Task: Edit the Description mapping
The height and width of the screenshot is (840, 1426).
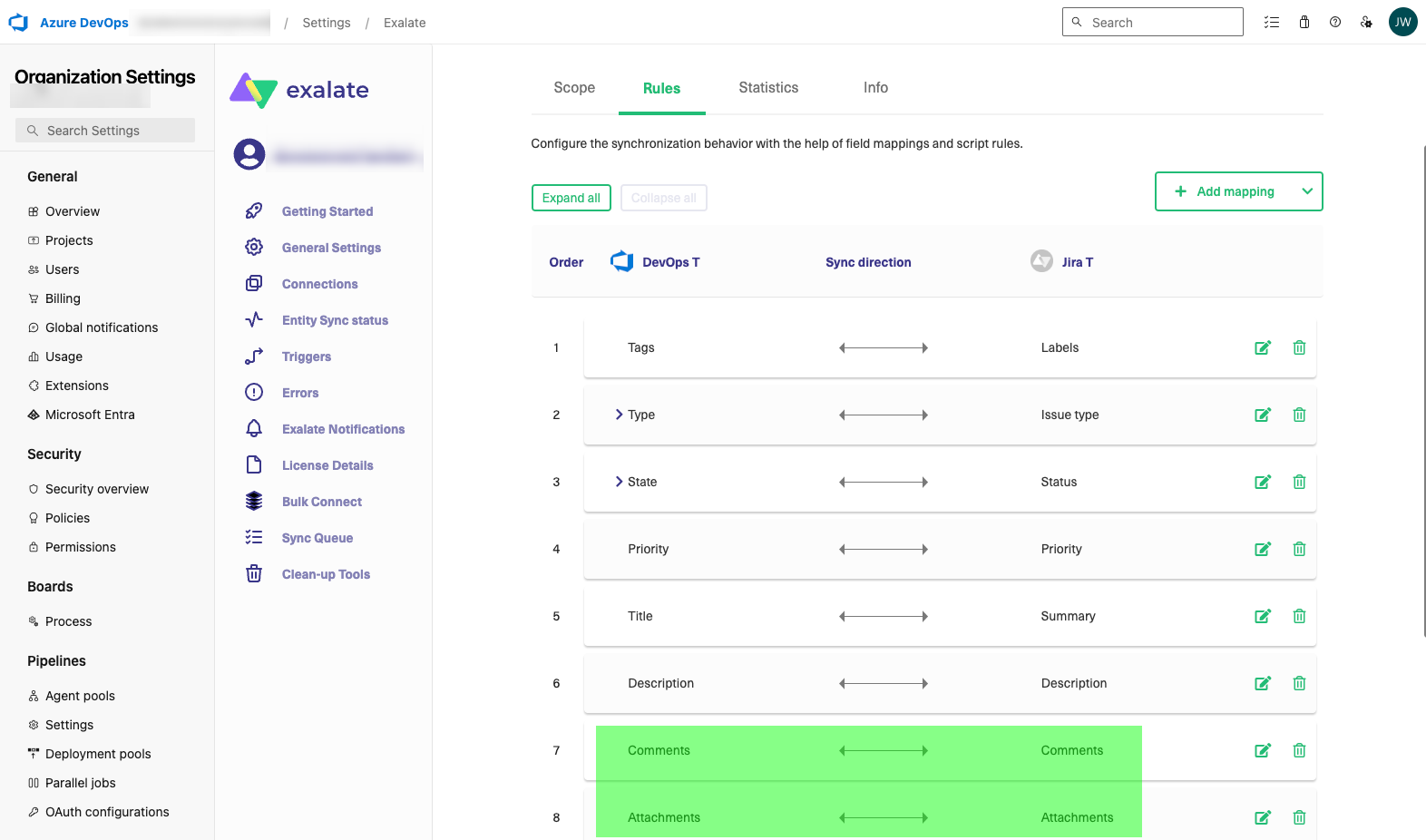Action: coord(1263,683)
